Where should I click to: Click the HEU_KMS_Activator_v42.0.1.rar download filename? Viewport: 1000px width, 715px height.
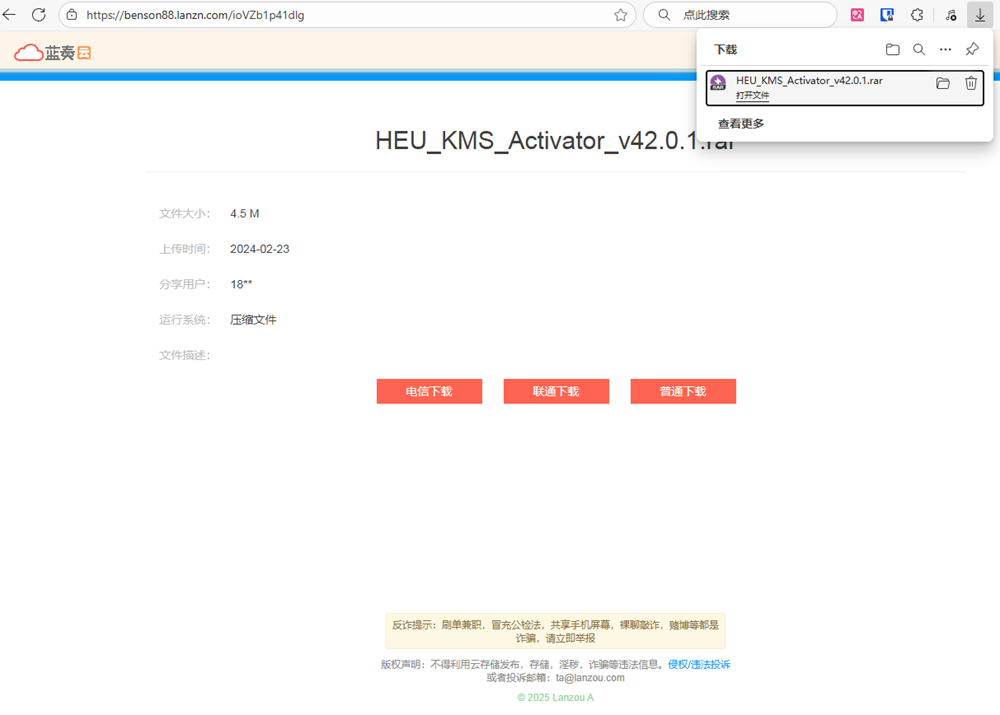809,80
